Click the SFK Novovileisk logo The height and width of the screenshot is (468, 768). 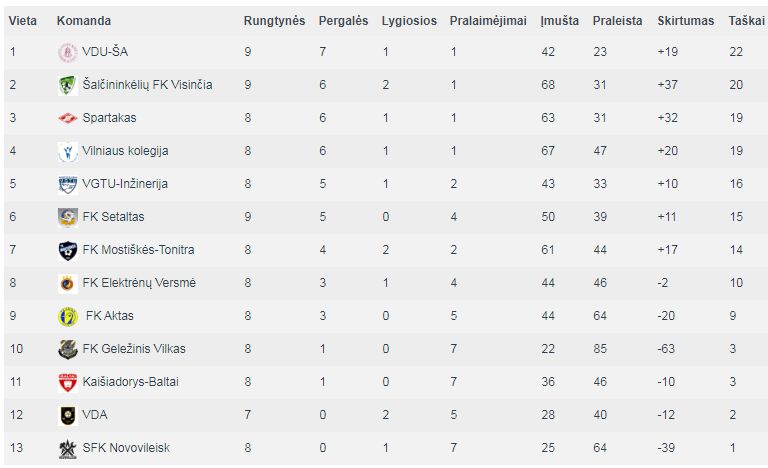coord(68,448)
